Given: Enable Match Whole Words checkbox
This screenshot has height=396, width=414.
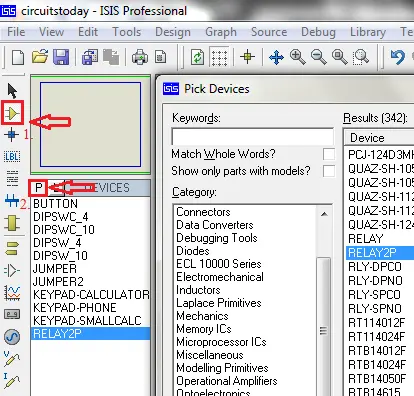Looking at the screenshot, I should point(329,154).
